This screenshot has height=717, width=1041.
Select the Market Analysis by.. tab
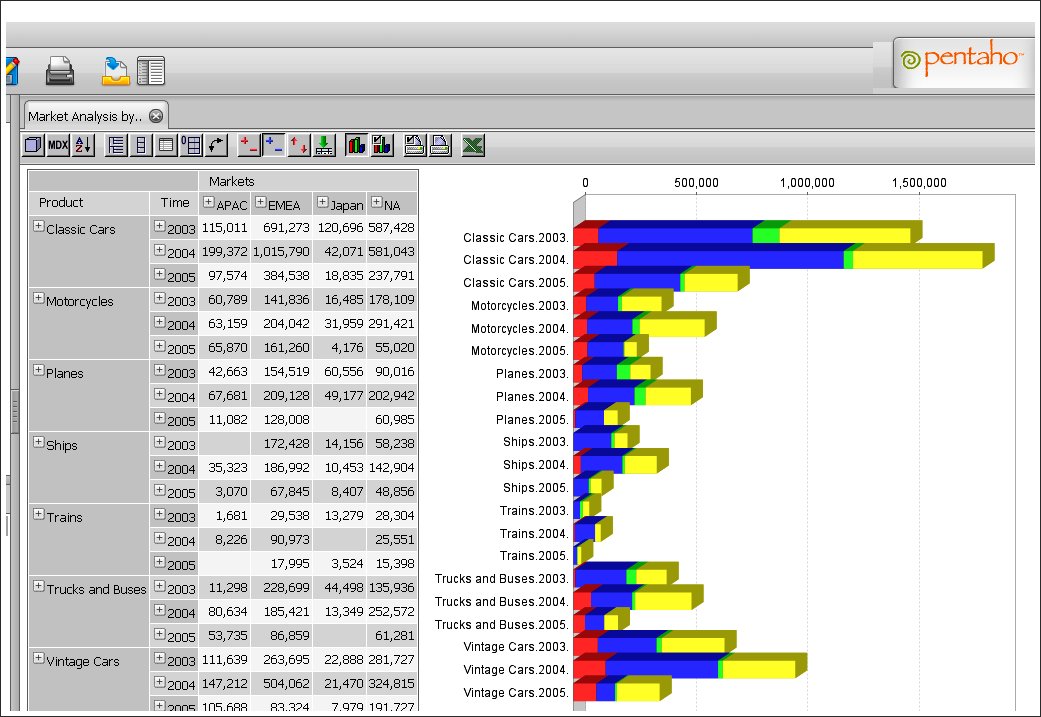pos(85,116)
